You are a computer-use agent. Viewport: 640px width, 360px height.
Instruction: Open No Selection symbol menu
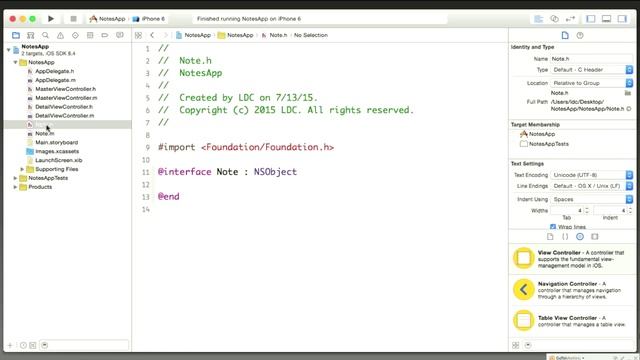coord(311,36)
